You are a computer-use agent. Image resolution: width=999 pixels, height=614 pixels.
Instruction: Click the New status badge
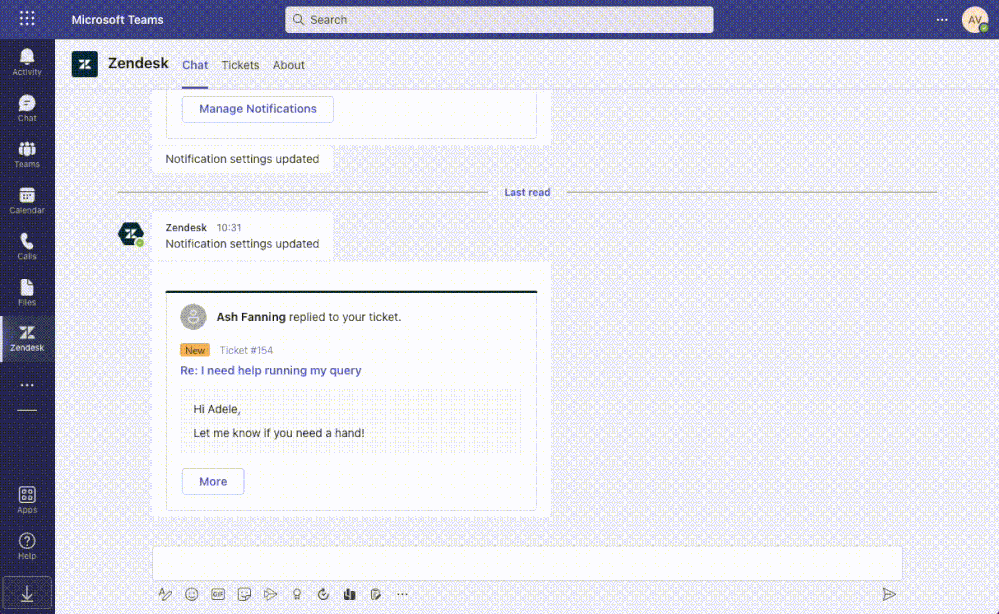tap(195, 350)
